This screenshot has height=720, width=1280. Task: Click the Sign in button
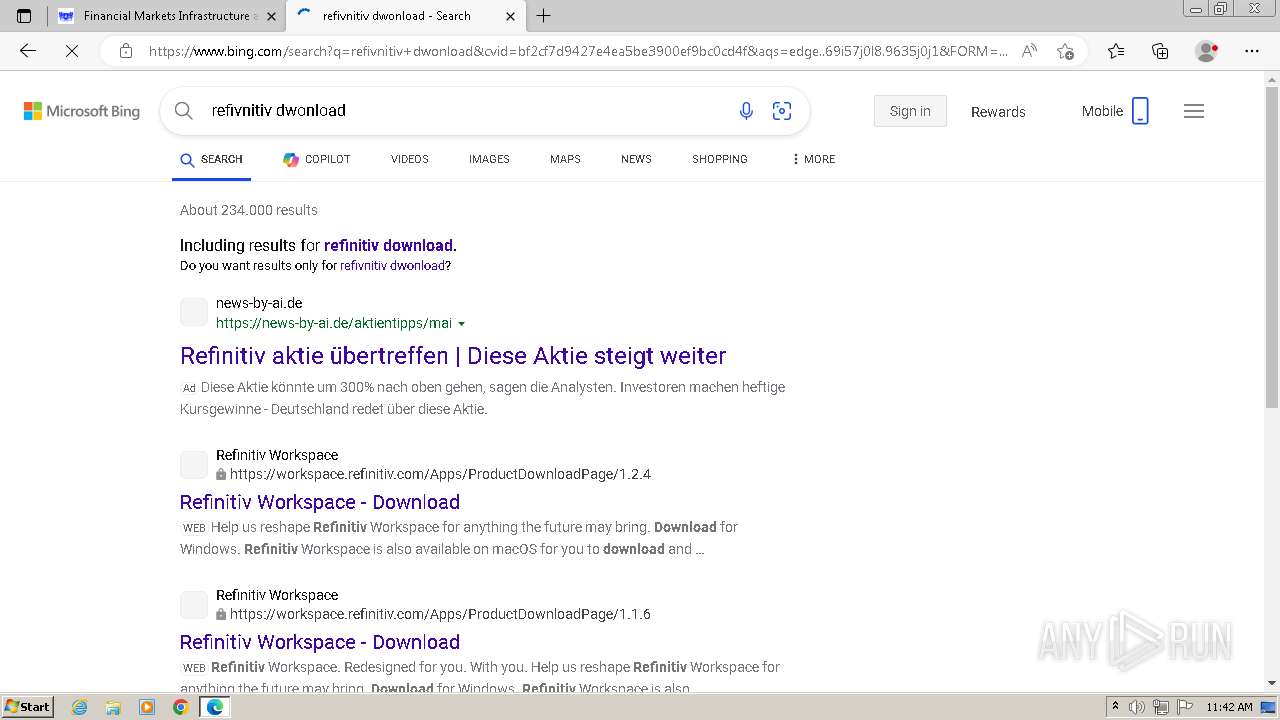click(909, 111)
